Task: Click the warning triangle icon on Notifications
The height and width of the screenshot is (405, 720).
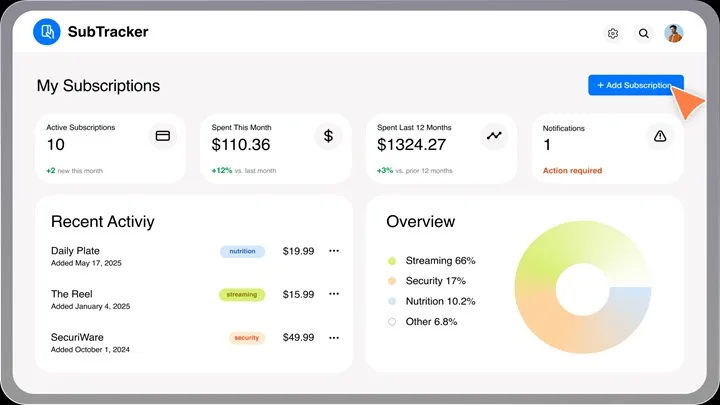Action: [x=659, y=136]
